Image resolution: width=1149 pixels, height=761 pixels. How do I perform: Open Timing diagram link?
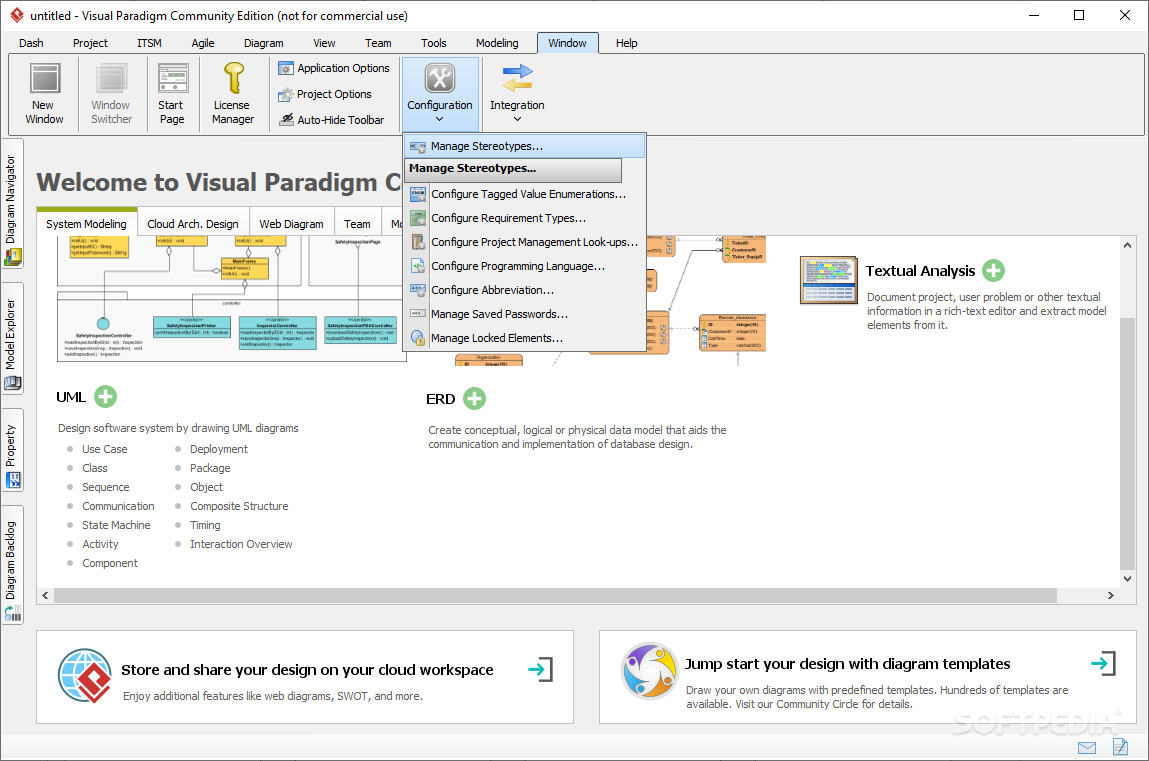[x=205, y=525]
